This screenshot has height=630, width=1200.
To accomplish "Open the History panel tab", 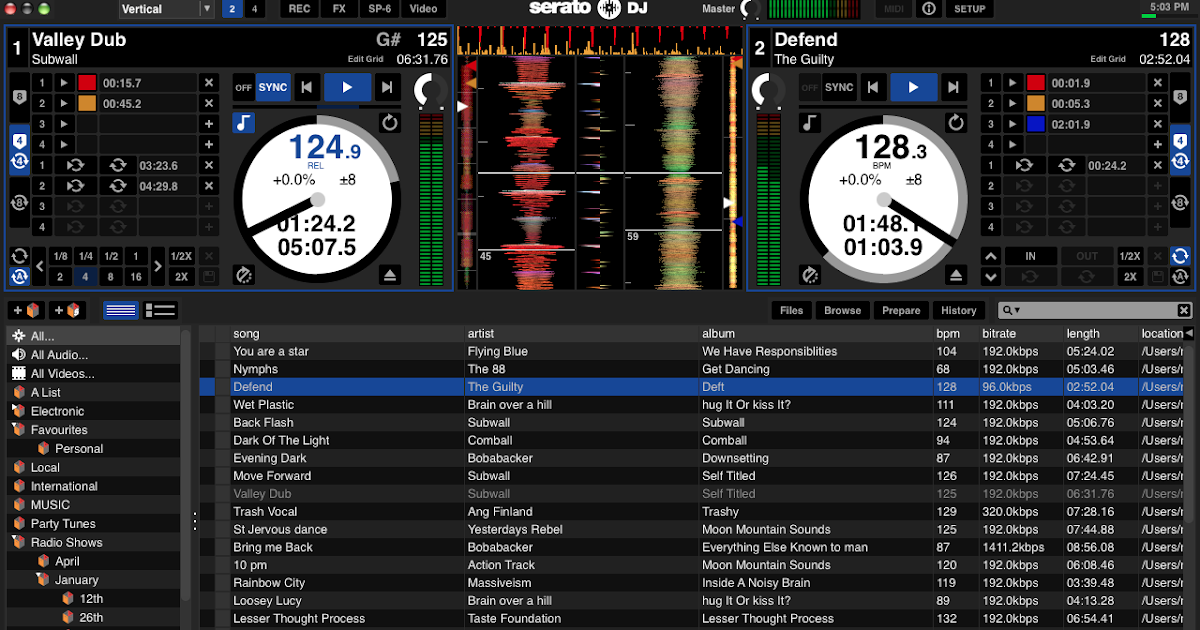I will click(x=958, y=311).
